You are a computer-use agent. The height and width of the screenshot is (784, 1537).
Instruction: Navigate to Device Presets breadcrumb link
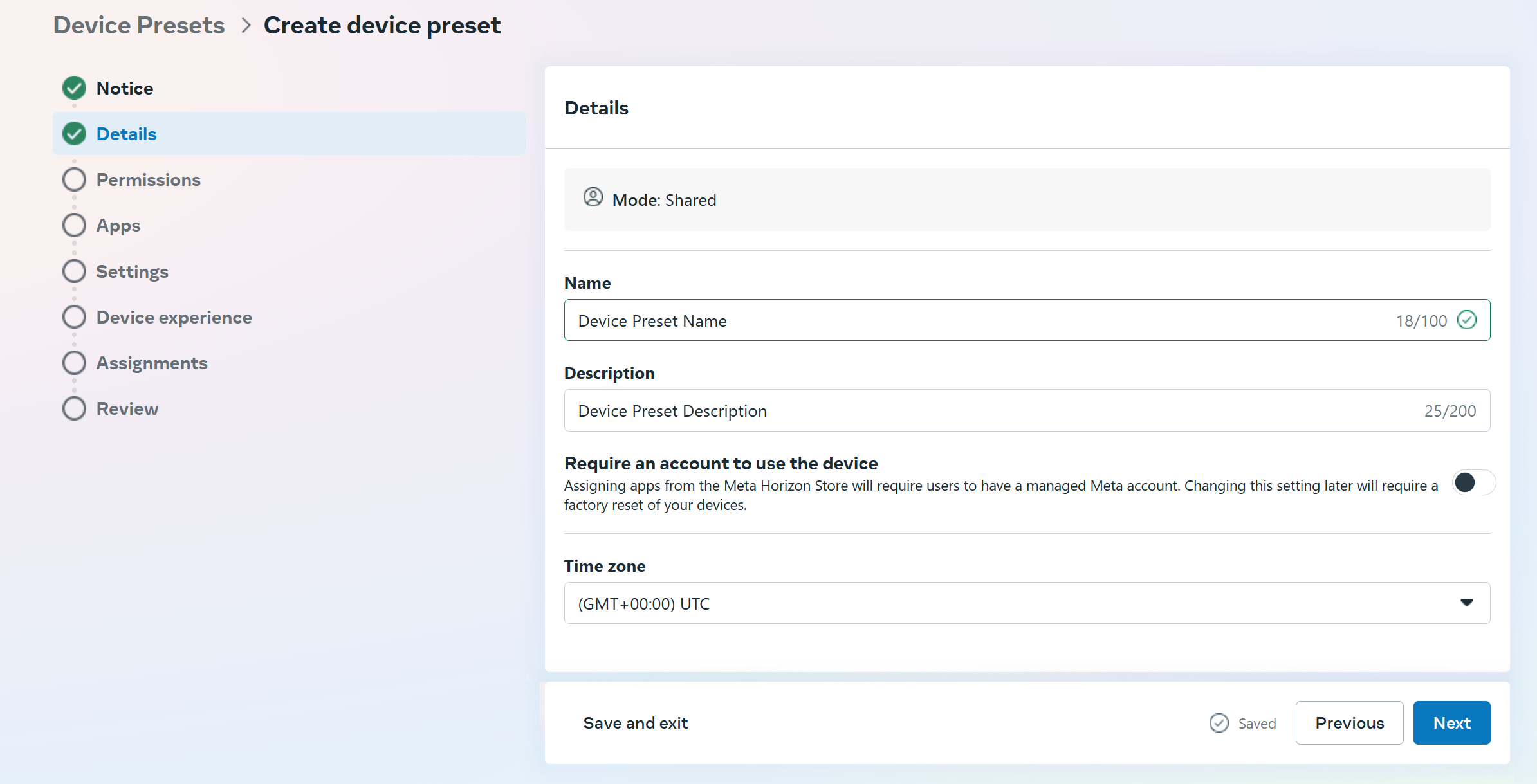pyautogui.click(x=139, y=26)
